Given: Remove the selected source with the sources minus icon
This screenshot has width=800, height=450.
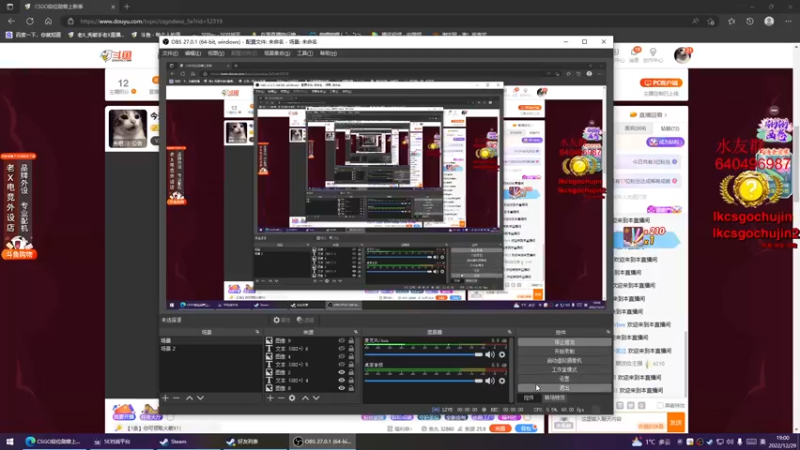Looking at the screenshot, I should tap(281, 398).
